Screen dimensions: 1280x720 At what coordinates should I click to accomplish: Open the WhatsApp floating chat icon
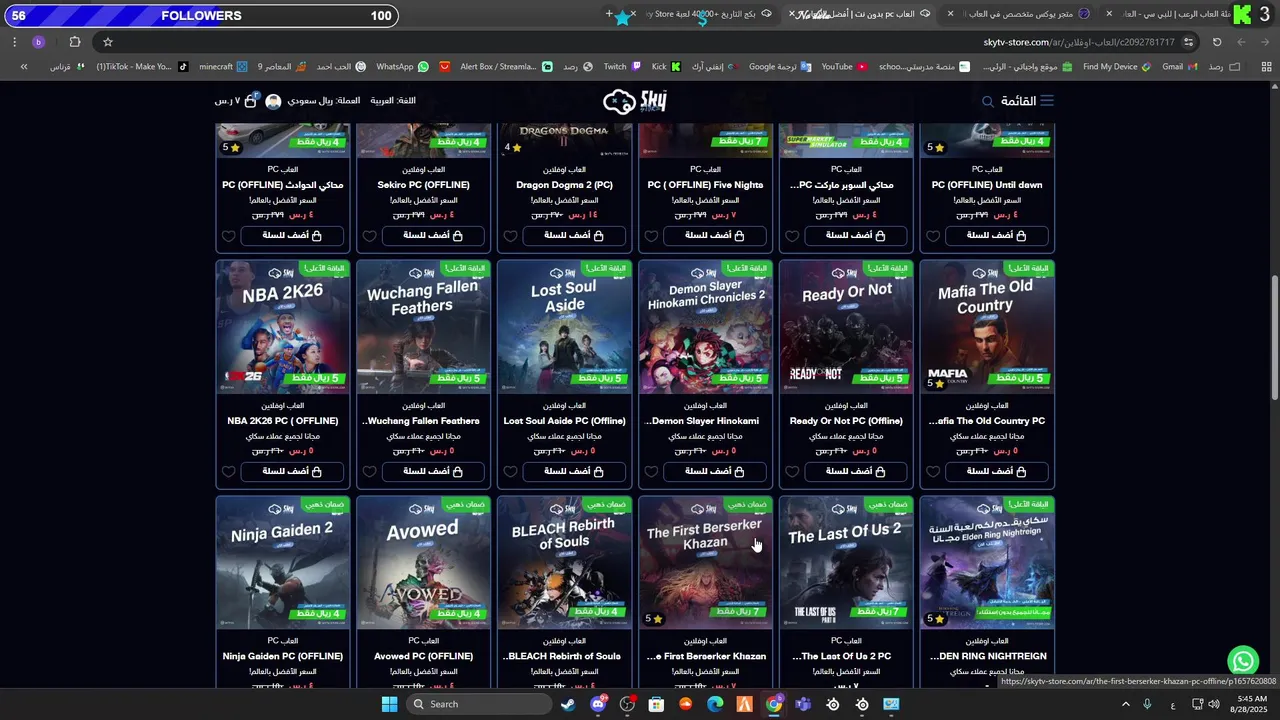tap(1243, 661)
